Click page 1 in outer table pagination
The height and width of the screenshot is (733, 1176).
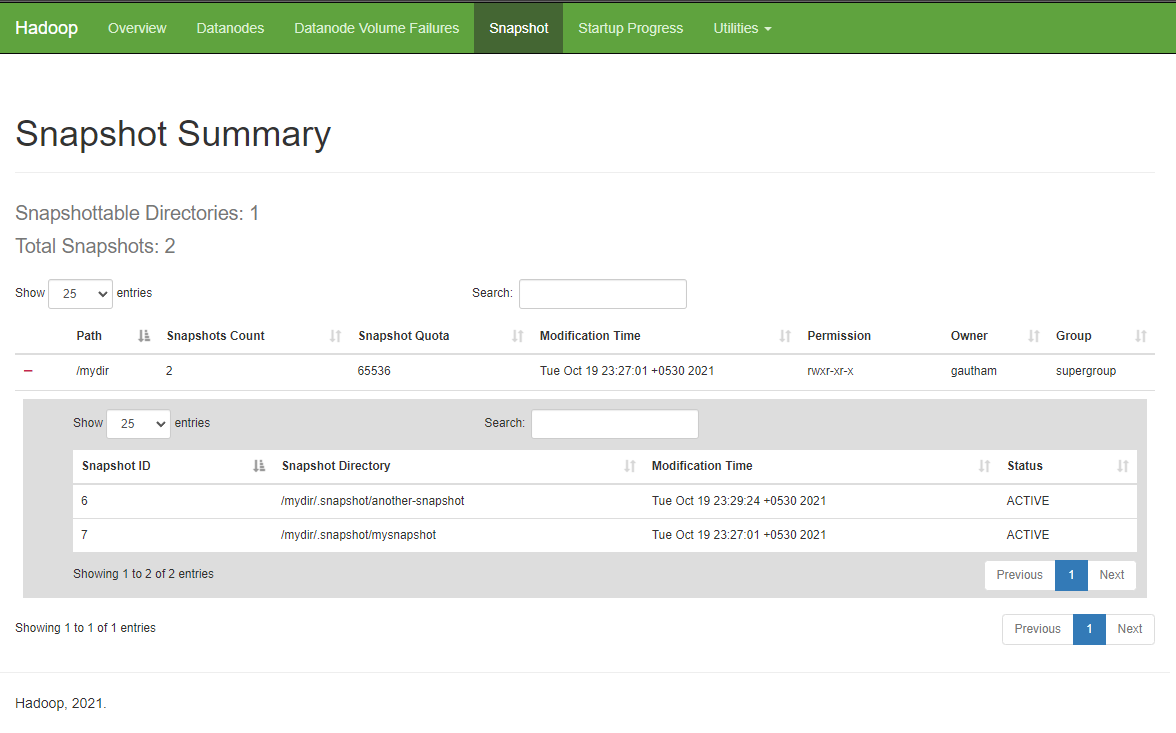point(1089,629)
